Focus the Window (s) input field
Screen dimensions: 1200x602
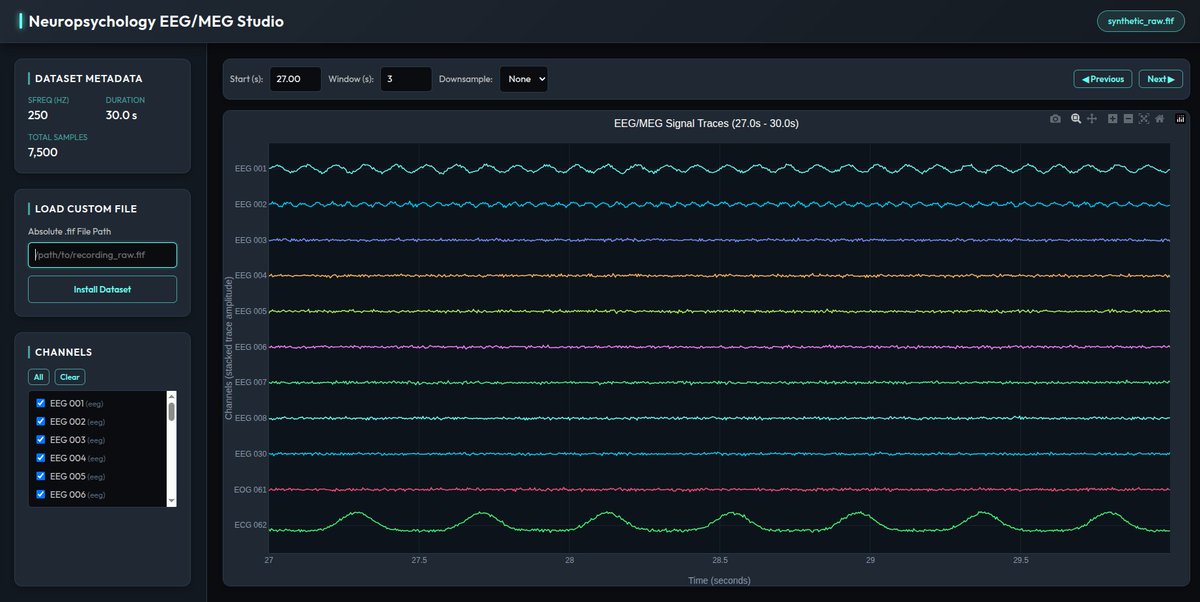[x=406, y=79]
